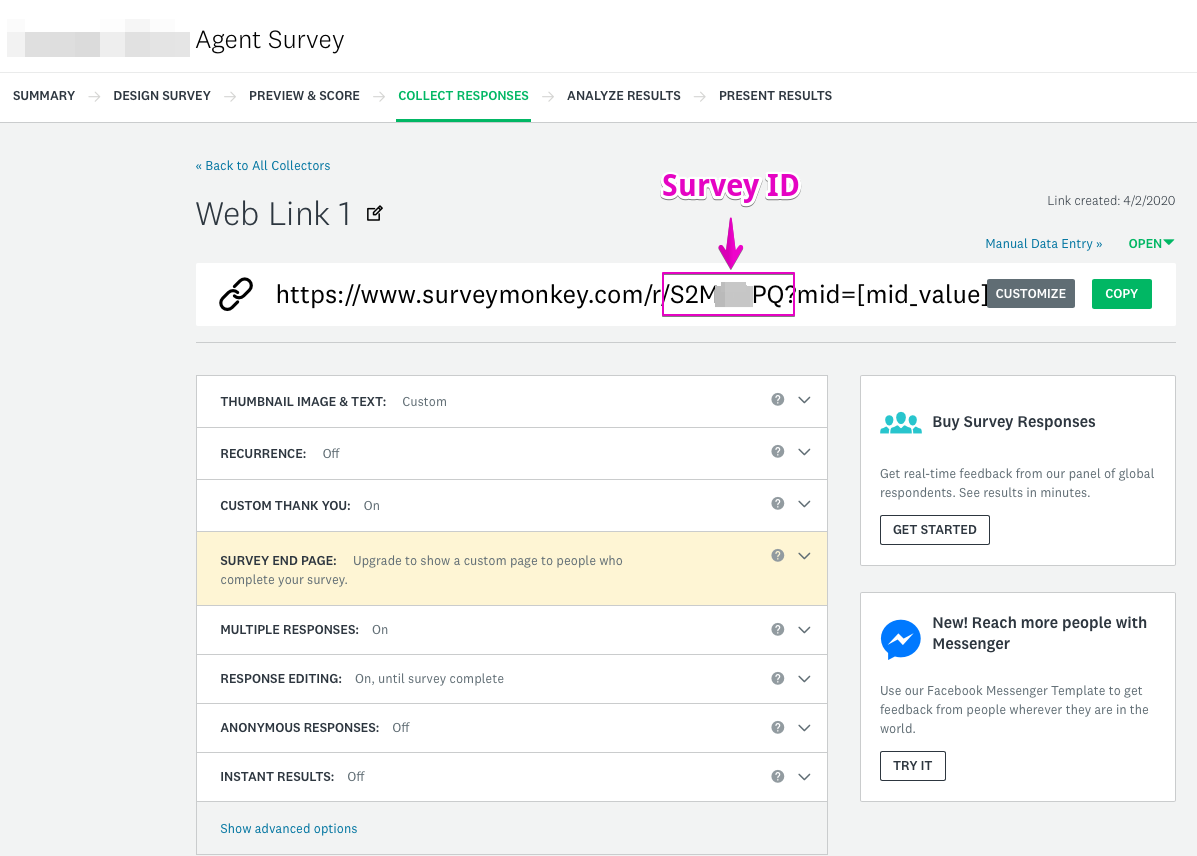This screenshot has width=1197, height=856.
Task: Open the OPEN status dropdown
Action: (1150, 244)
